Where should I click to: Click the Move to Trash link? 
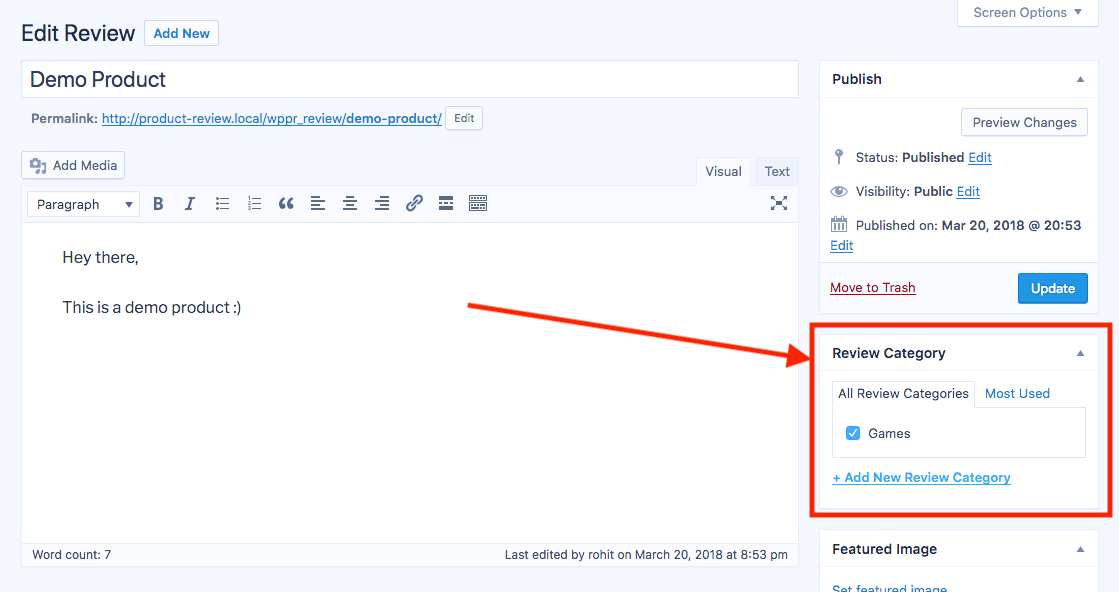pyautogui.click(x=872, y=288)
